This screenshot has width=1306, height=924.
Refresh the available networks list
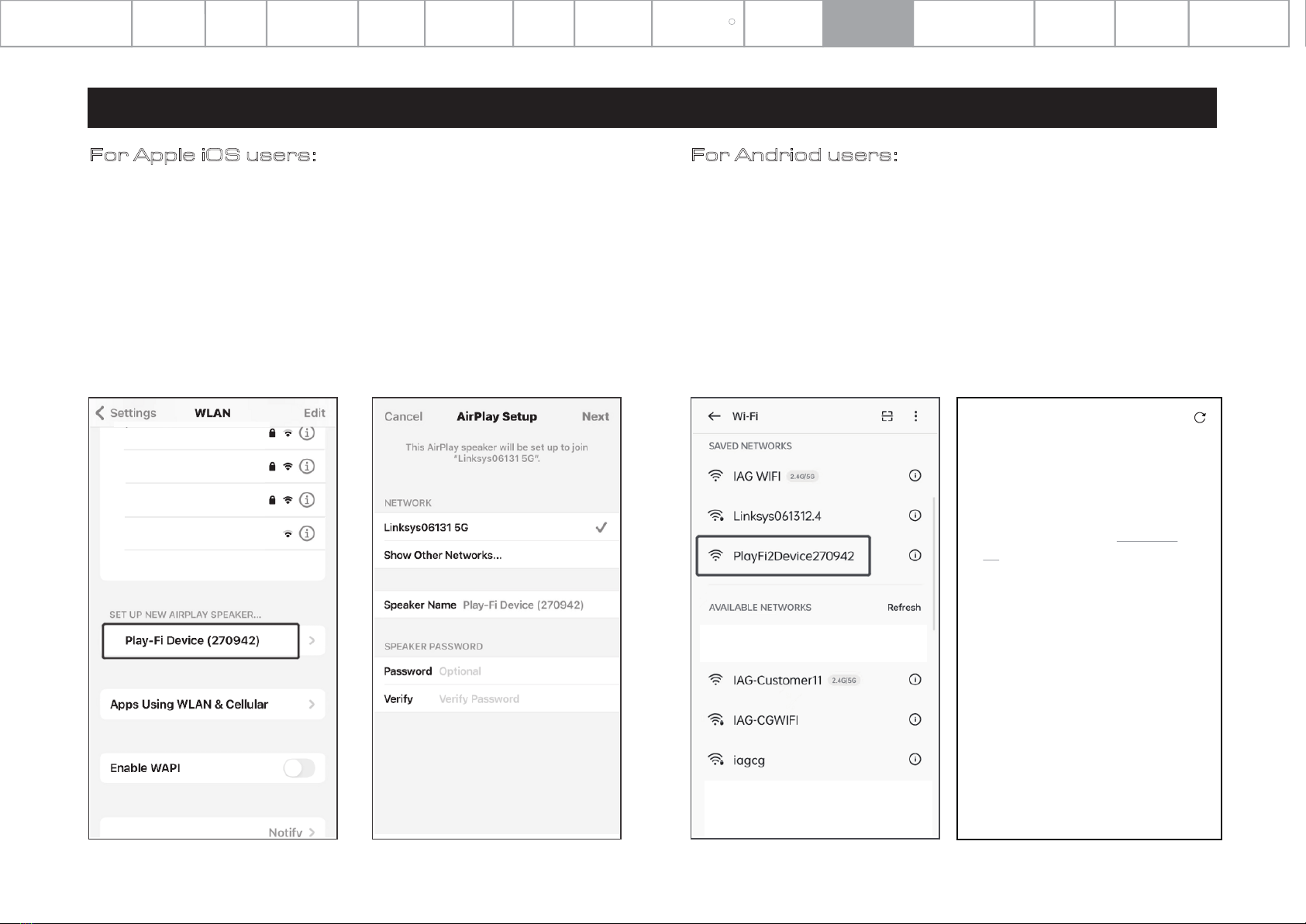(x=904, y=608)
